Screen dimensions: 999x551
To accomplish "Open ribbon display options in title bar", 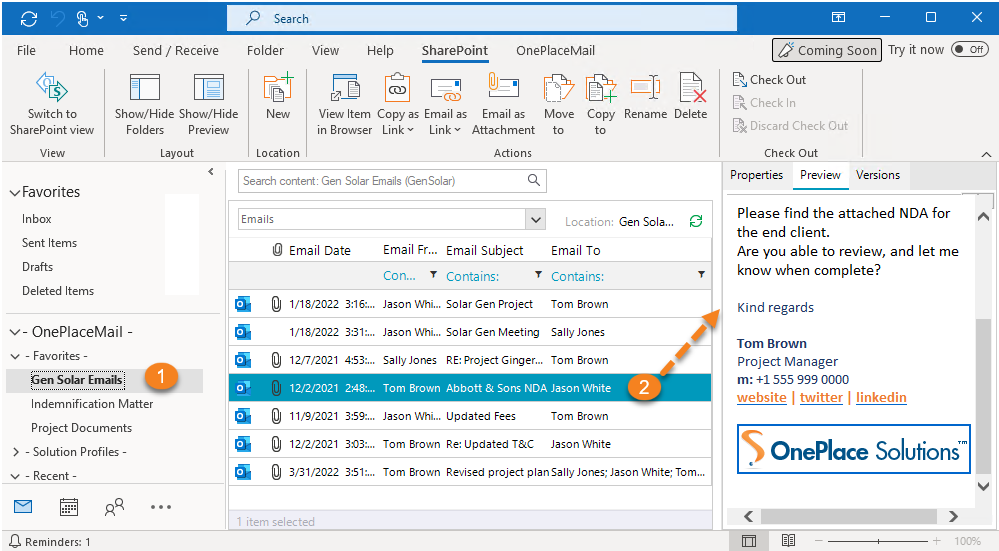I will pos(838,18).
